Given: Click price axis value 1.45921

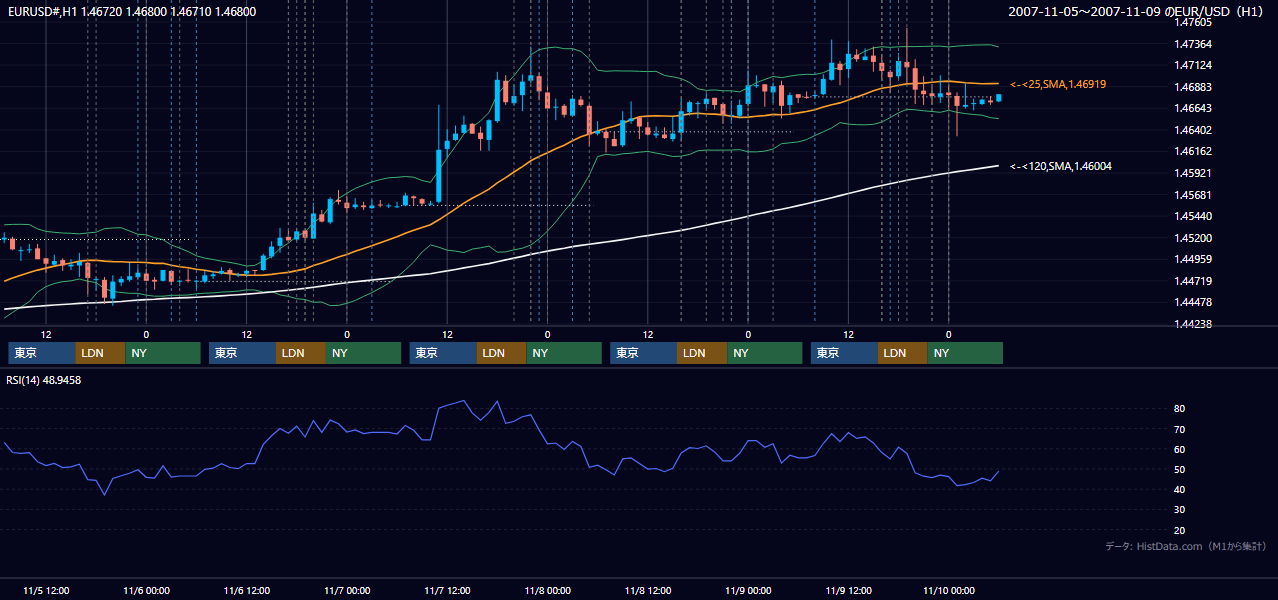Looking at the screenshot, I should point(1192,173).
